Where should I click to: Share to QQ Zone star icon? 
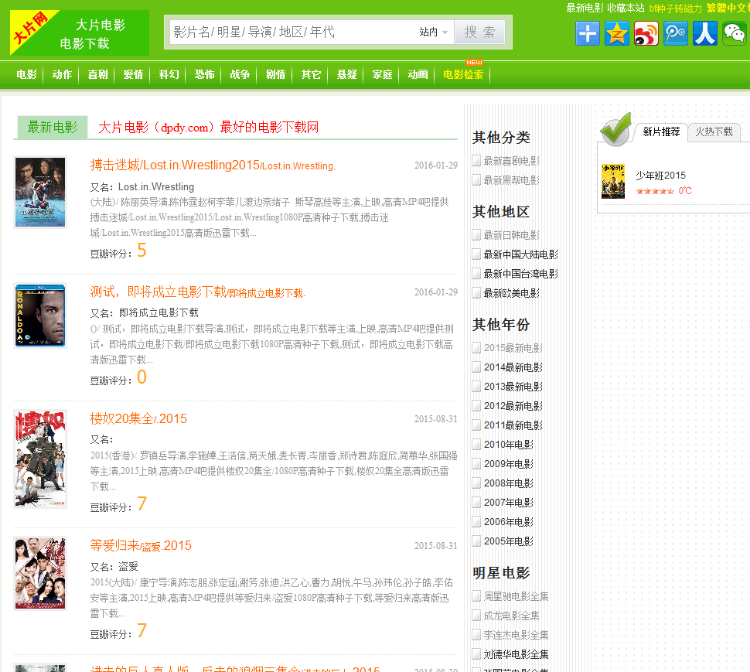pyautogui.click(x=617, y=34)
